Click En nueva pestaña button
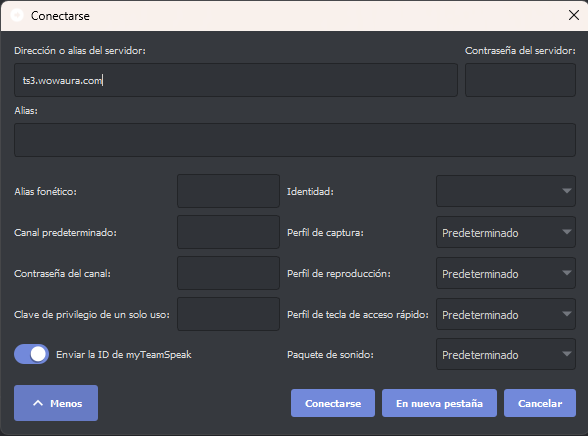The image size is (588, 436). (439, 403)
